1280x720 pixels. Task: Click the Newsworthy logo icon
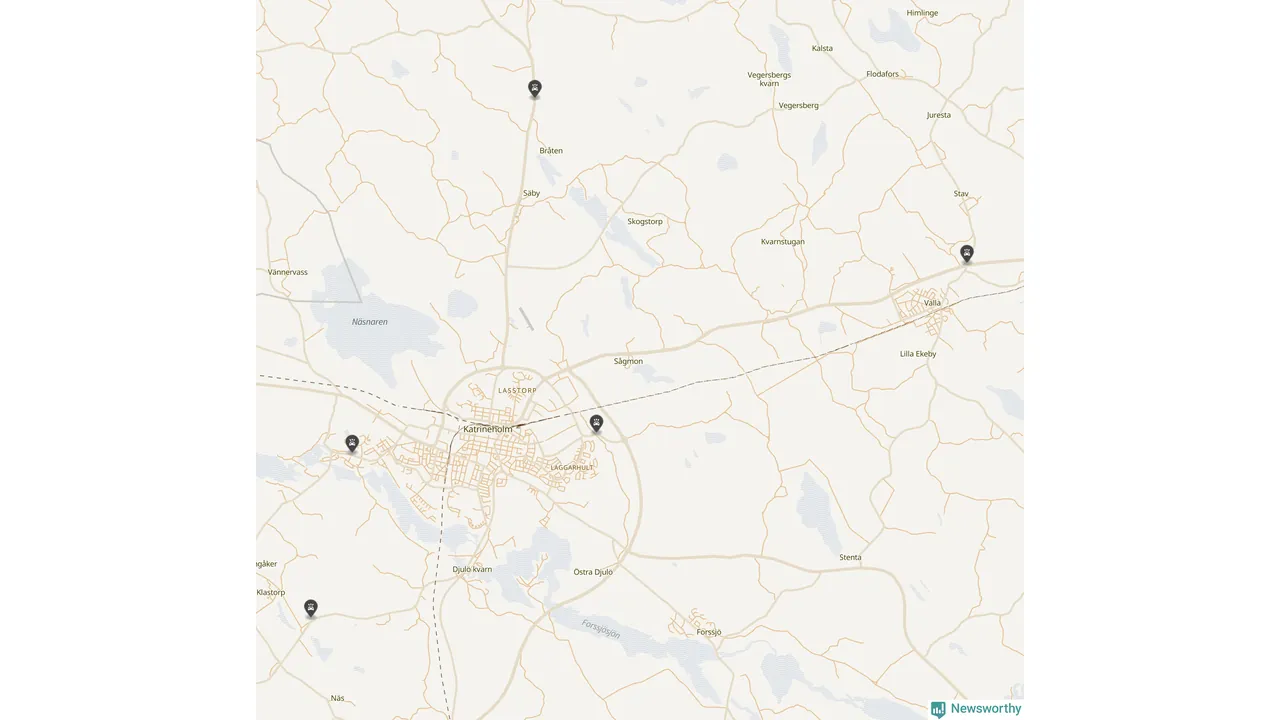(938, 709)
